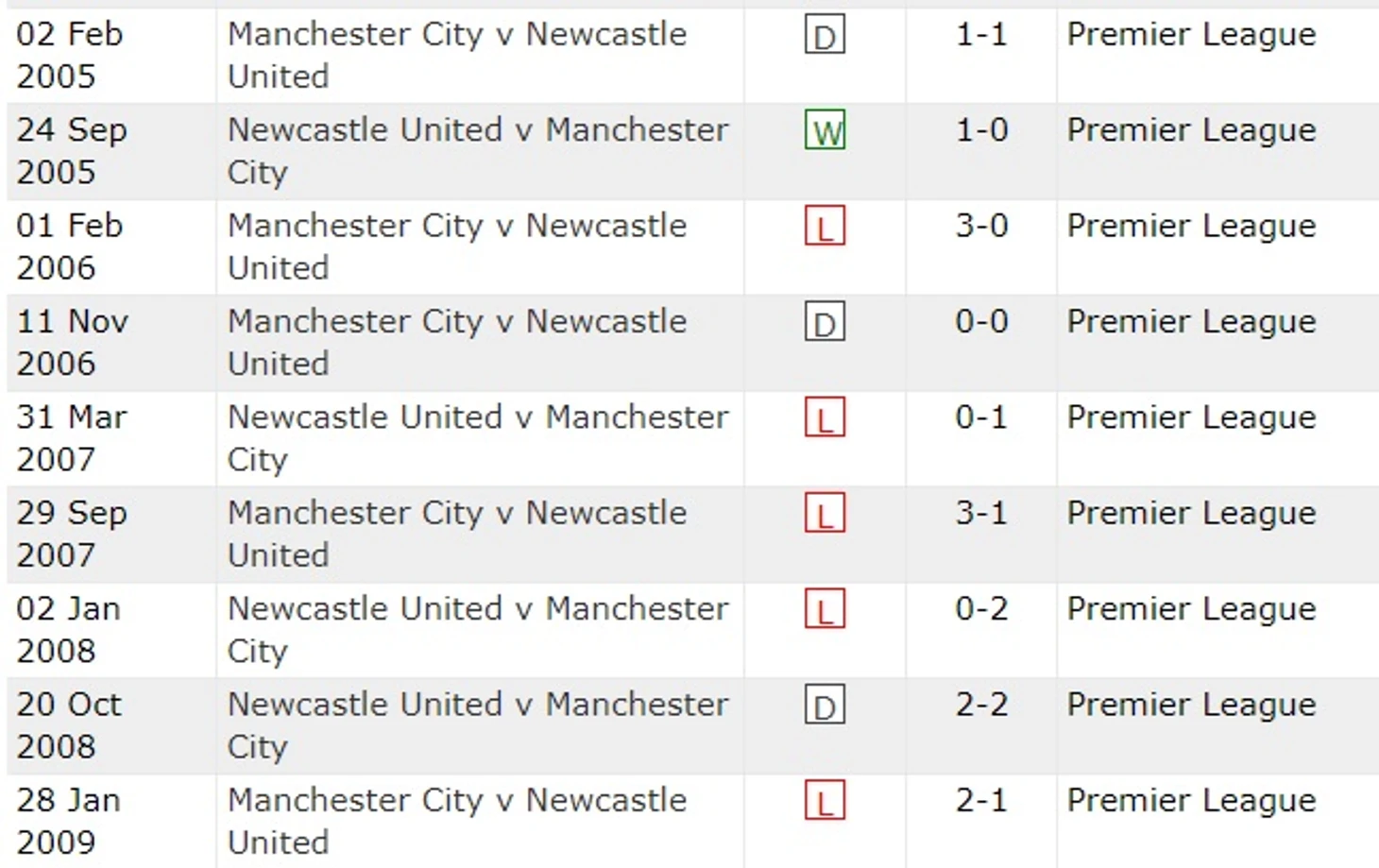Click the D icon for 11 Nov 2006

[825, 323]
